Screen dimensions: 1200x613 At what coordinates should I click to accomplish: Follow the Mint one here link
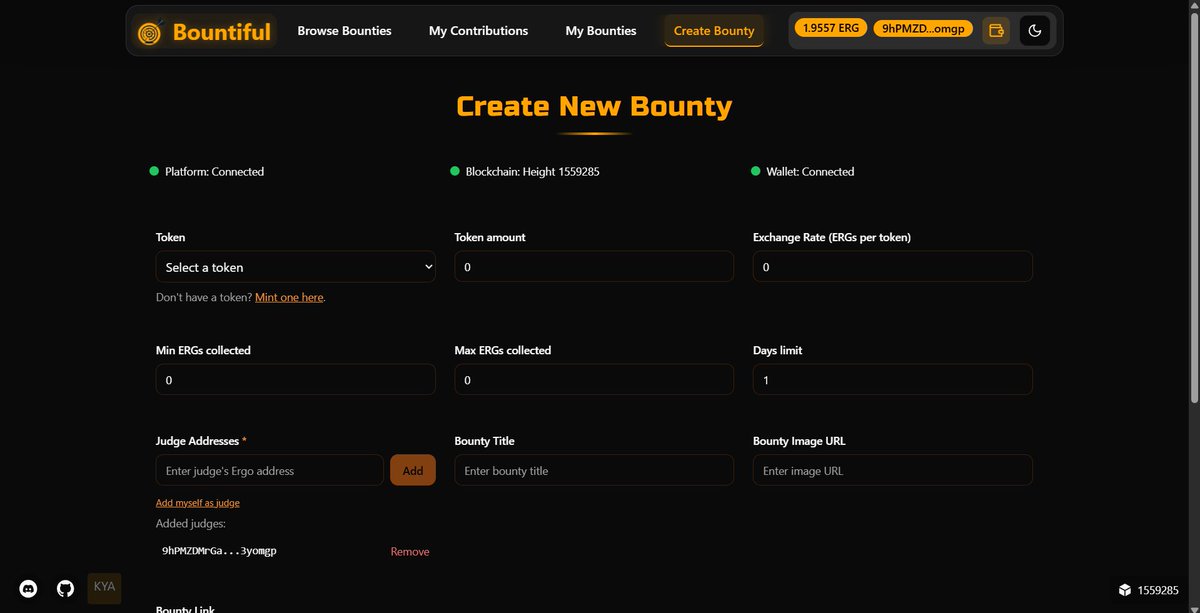pos(289,297)
